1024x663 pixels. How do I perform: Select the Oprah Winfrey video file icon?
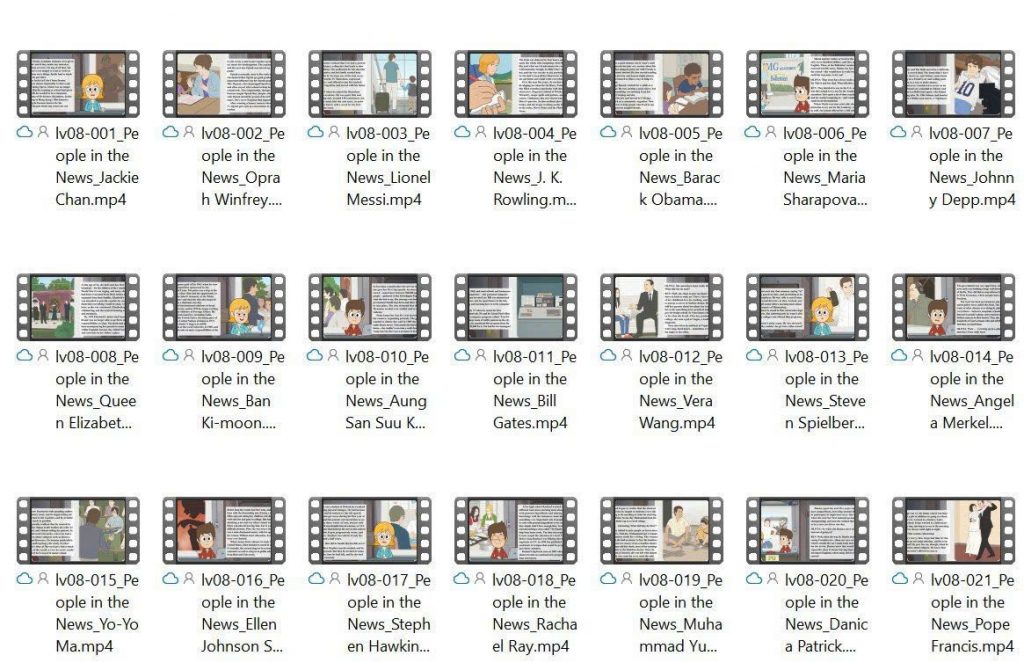[224, 84]
